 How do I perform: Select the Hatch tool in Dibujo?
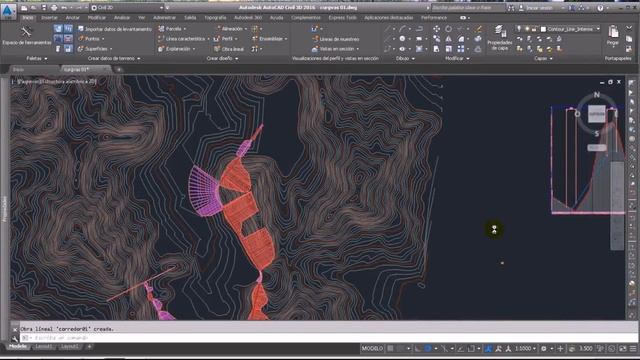coord(419,49)
